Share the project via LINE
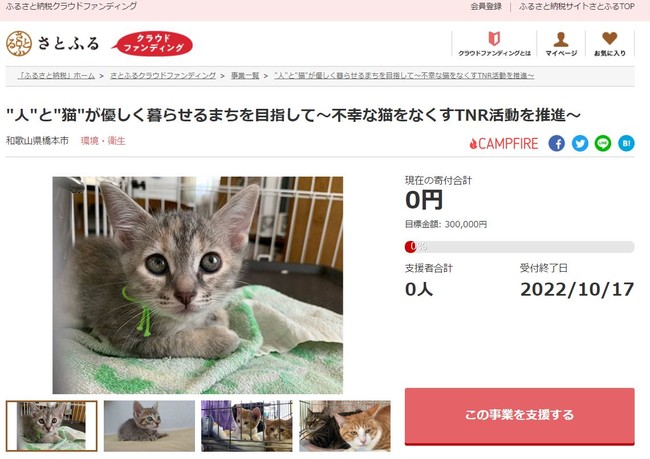This screenshot has height=459, width=650. pyautogui.click(x=603, y=143)
